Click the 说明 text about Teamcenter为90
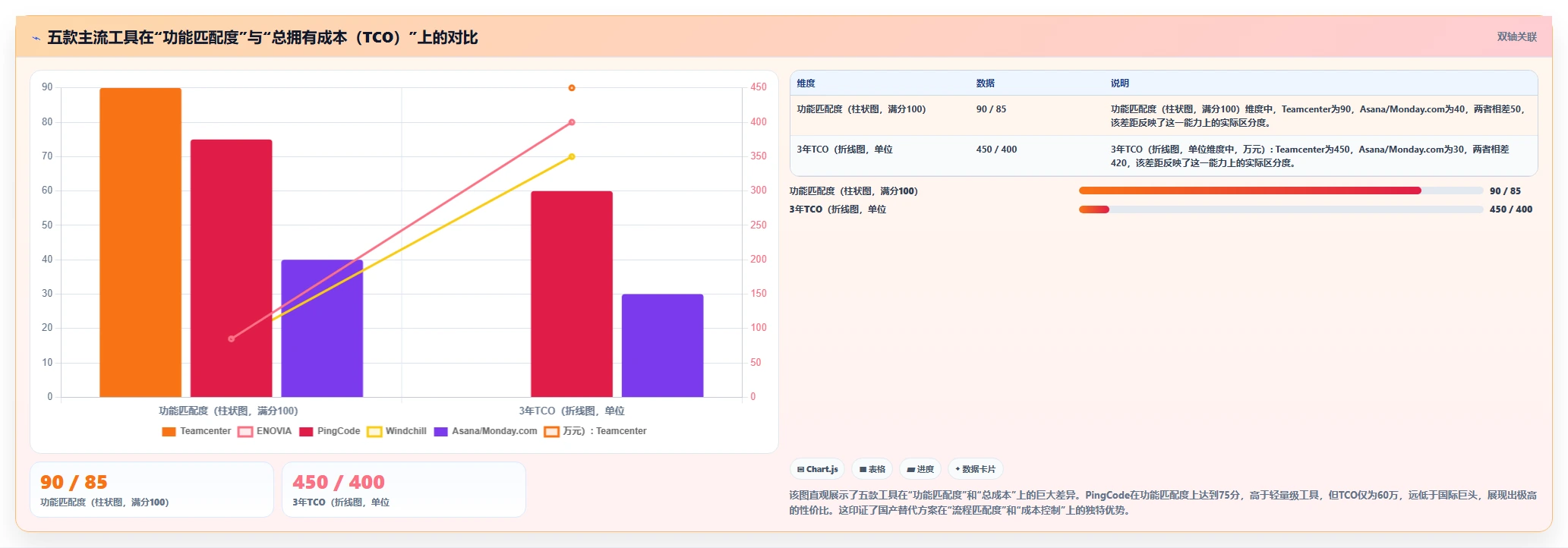This screenshot has width=1568, height=548. (x=1319, y=116)
